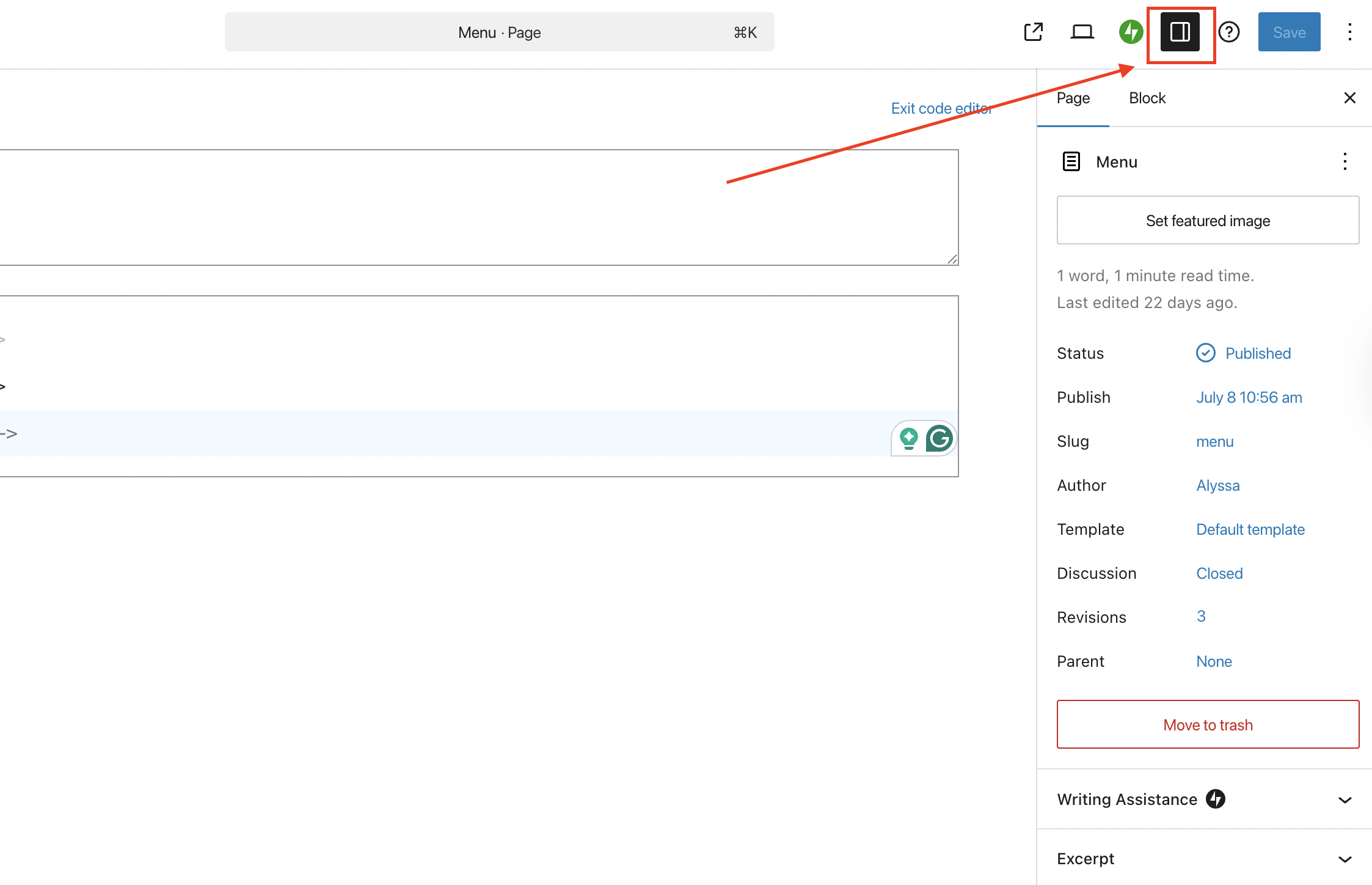Screen dimensions: 1372x885
Task: Click the 'Last edited 22 days ago.' text
Action: 1147,303
